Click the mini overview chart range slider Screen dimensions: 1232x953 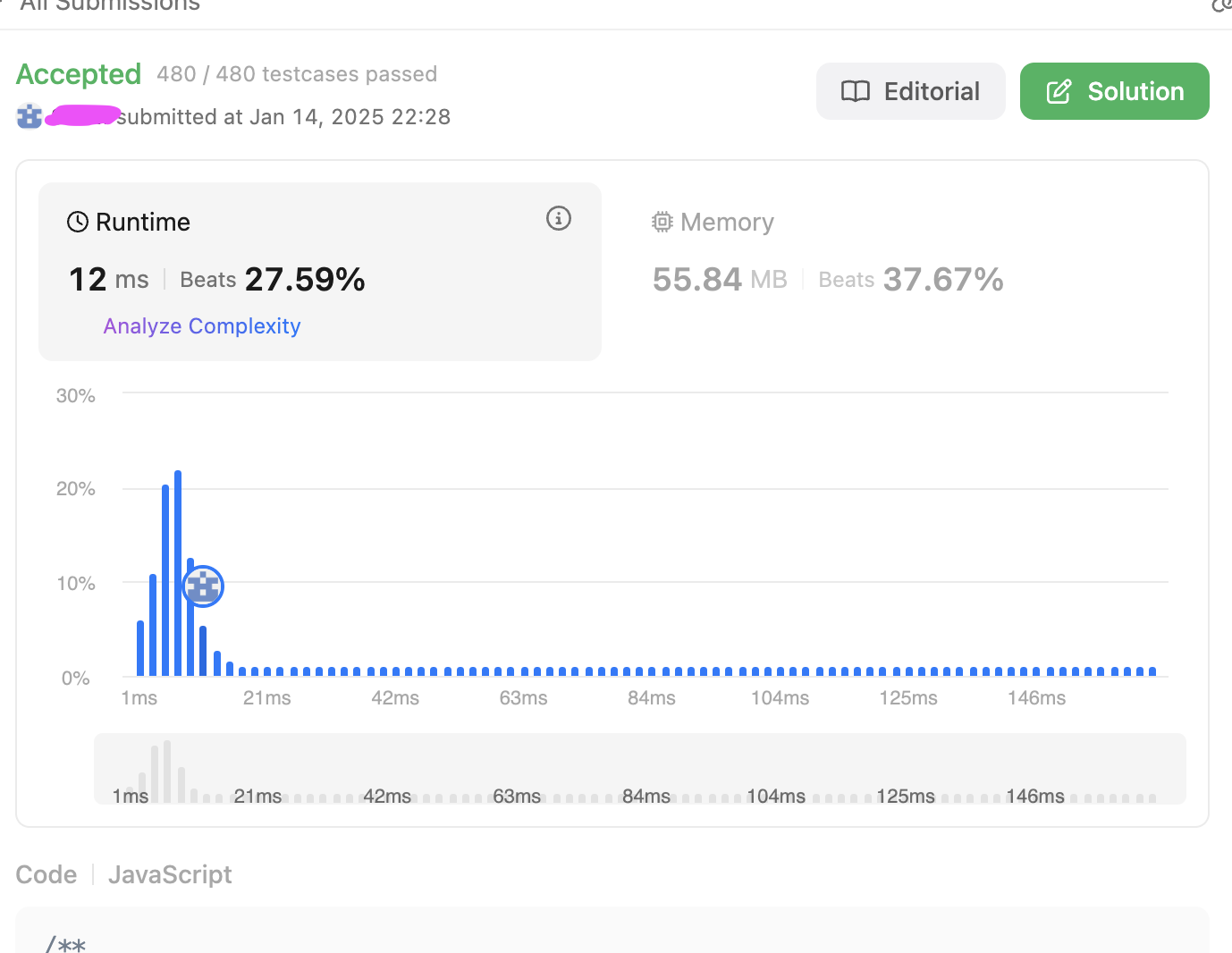(640, 769)
